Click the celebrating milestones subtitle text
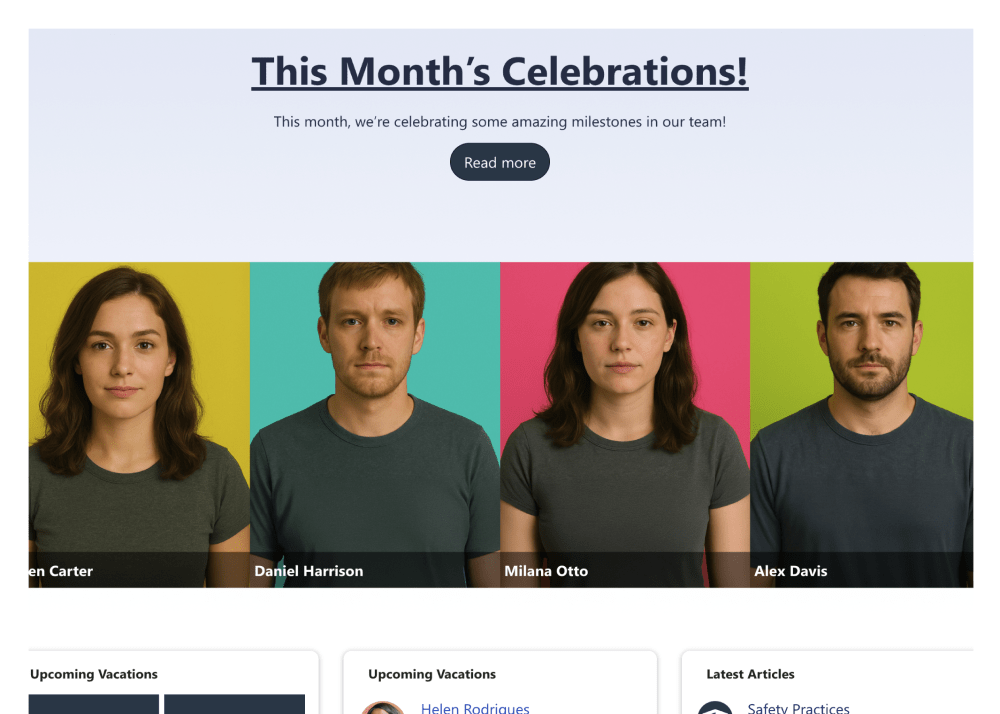The height and width of the screenshot is (714, 1000). tap(500, 121)
